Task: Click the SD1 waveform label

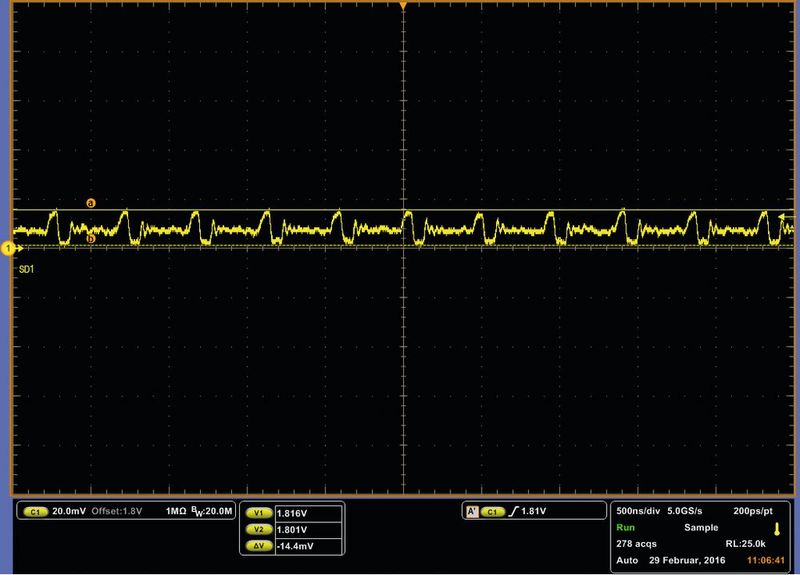Action: [27, 269]
